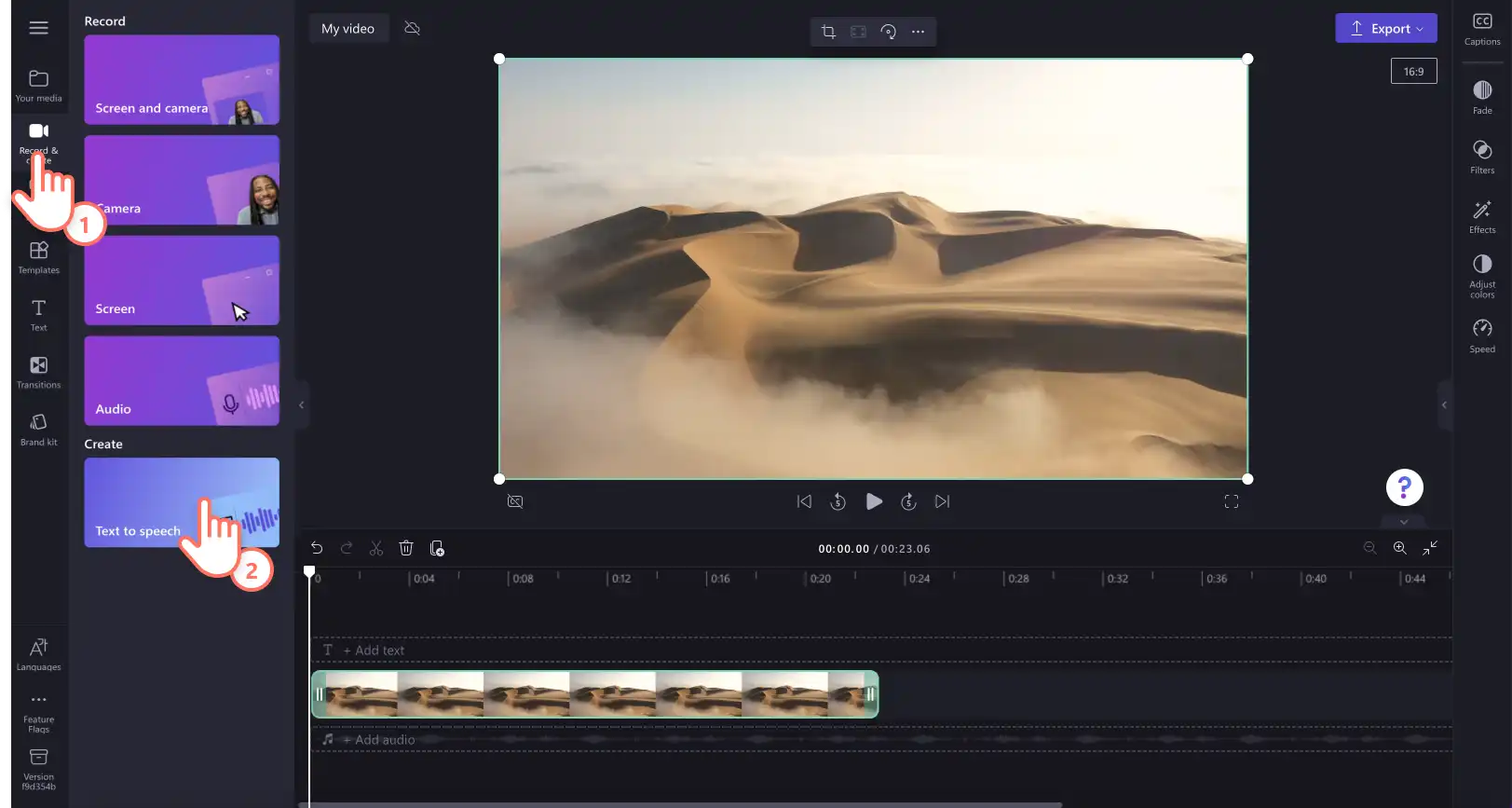Open the Filters panel
Viewport: 1512px width, 808px height.
click(1482, 157)
